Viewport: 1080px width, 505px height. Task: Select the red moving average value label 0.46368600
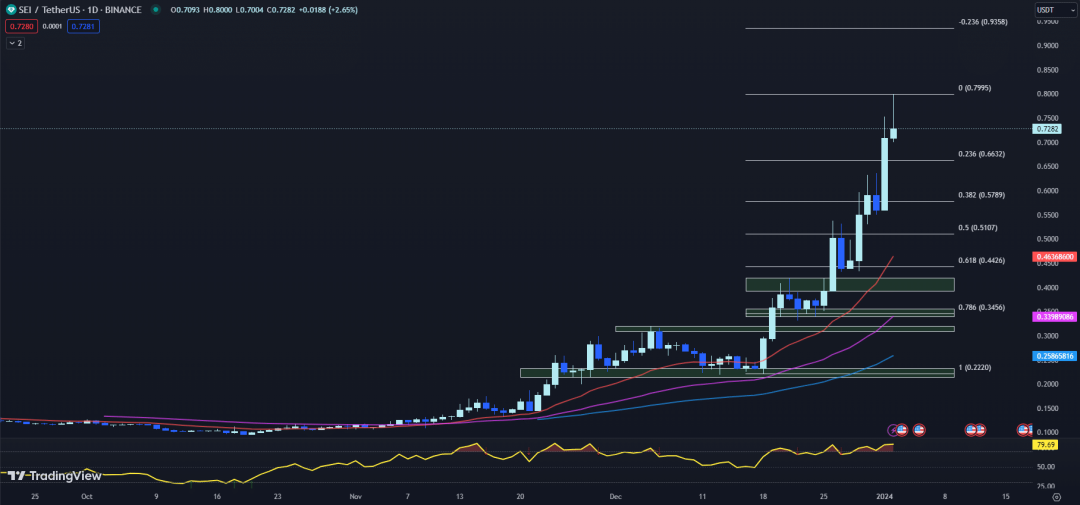click(1054, 257)
